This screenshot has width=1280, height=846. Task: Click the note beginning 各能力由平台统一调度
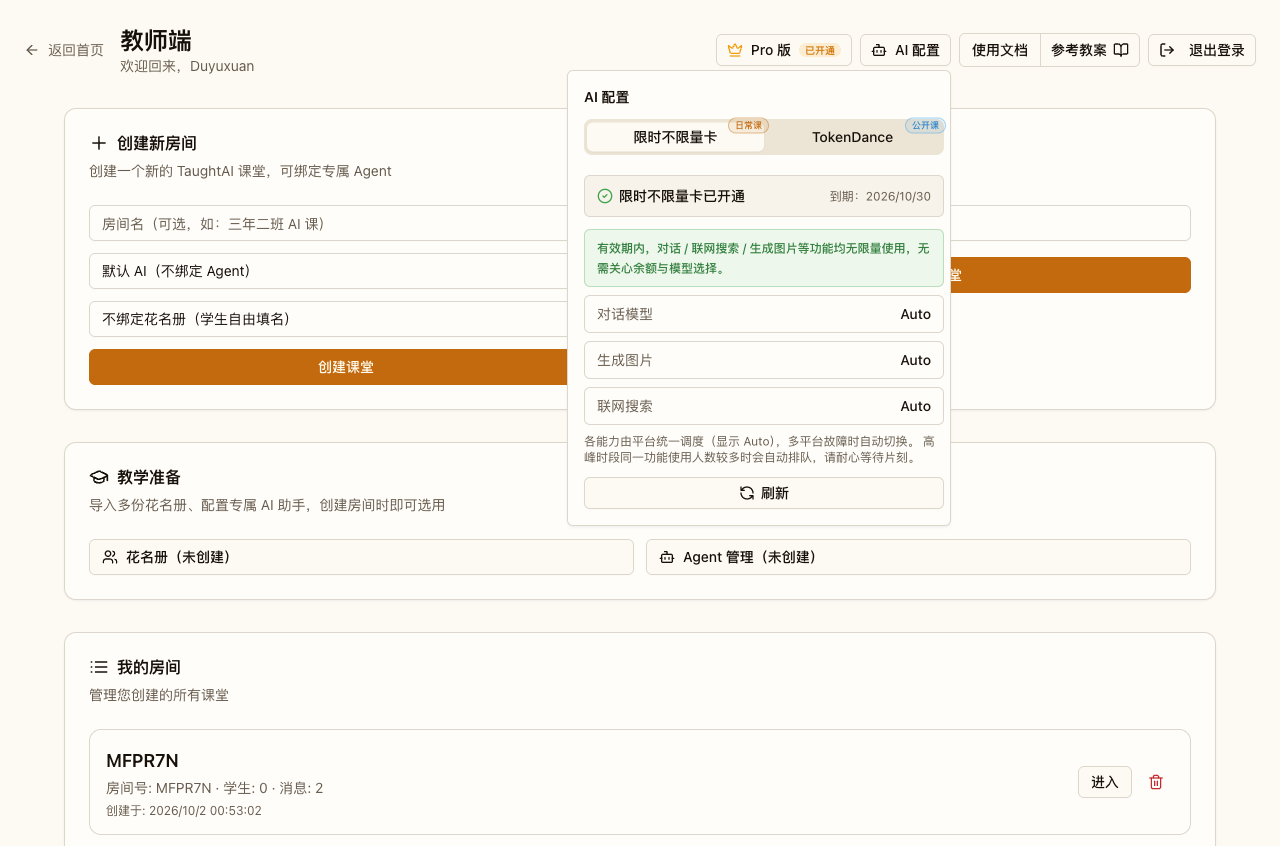[x=760, y=449]
